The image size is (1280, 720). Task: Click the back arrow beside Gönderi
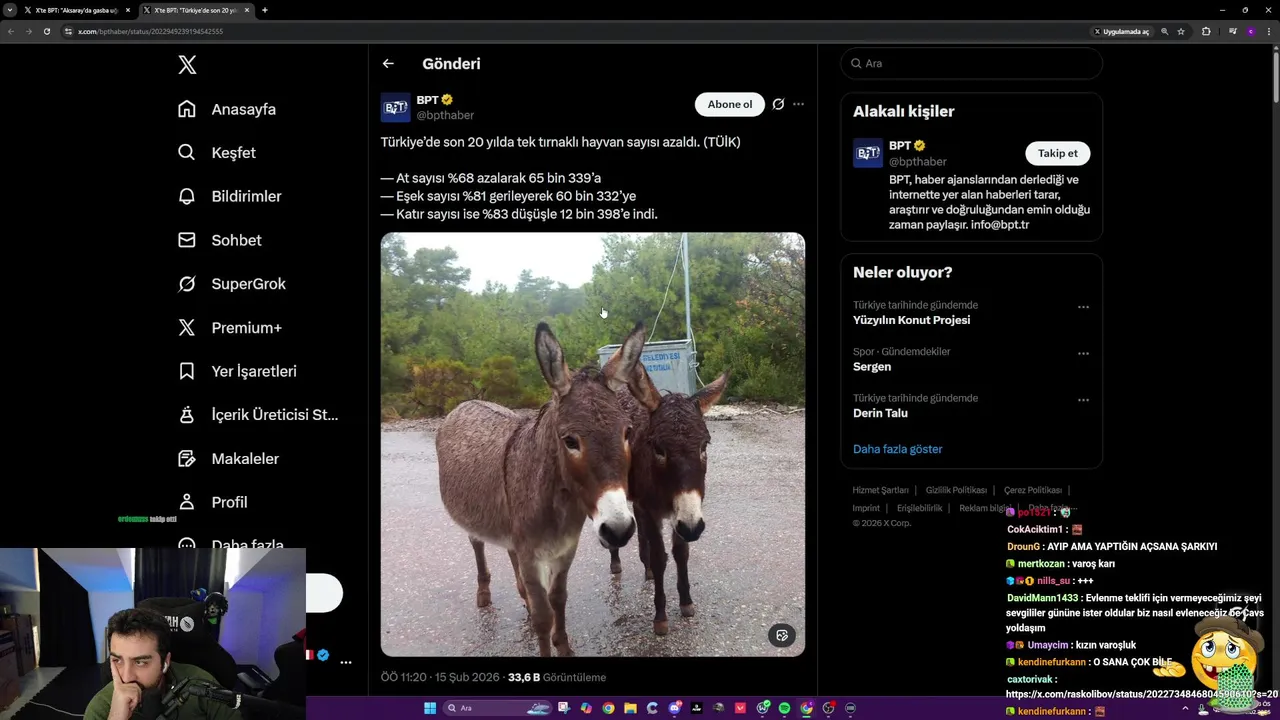(x=388, y=64)
